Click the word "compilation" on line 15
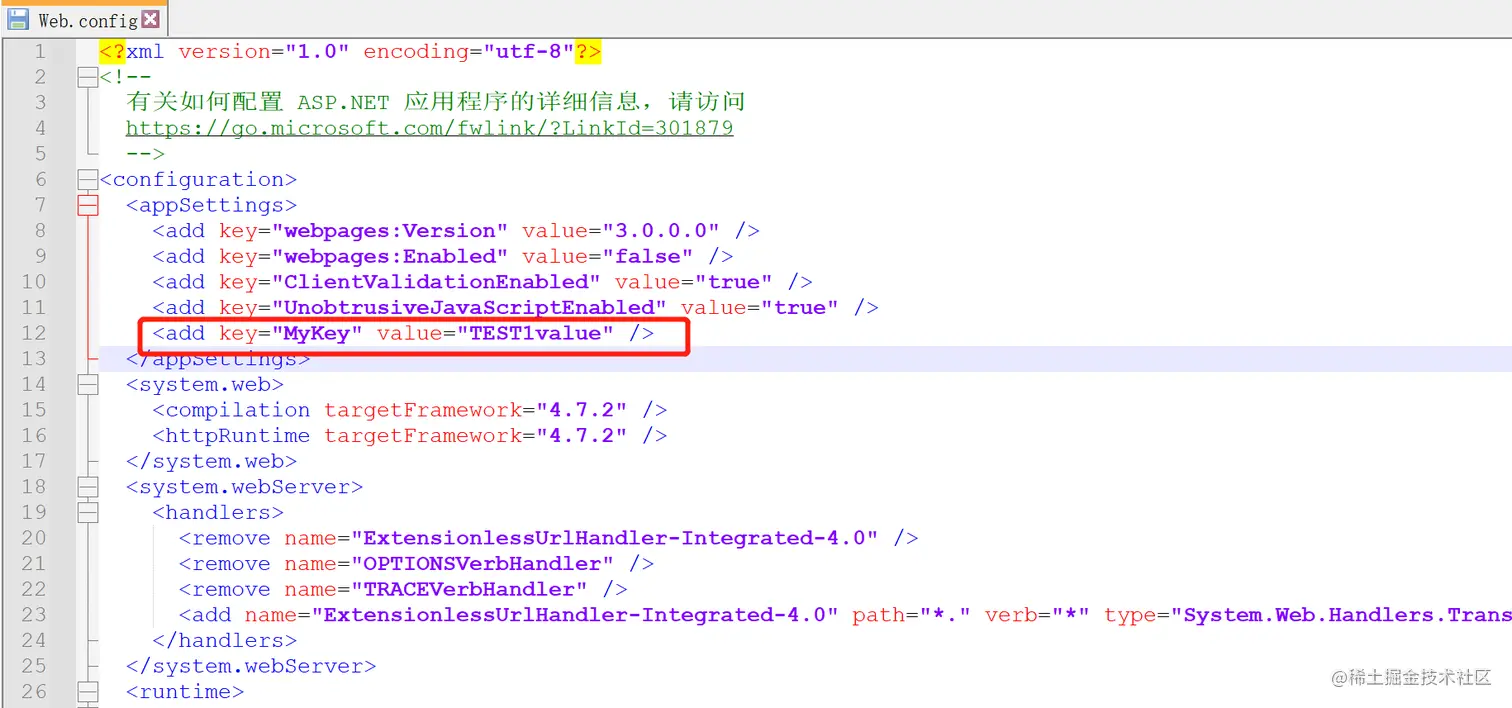This screenshot has height=708, width=1512. [x=238, y=410]
